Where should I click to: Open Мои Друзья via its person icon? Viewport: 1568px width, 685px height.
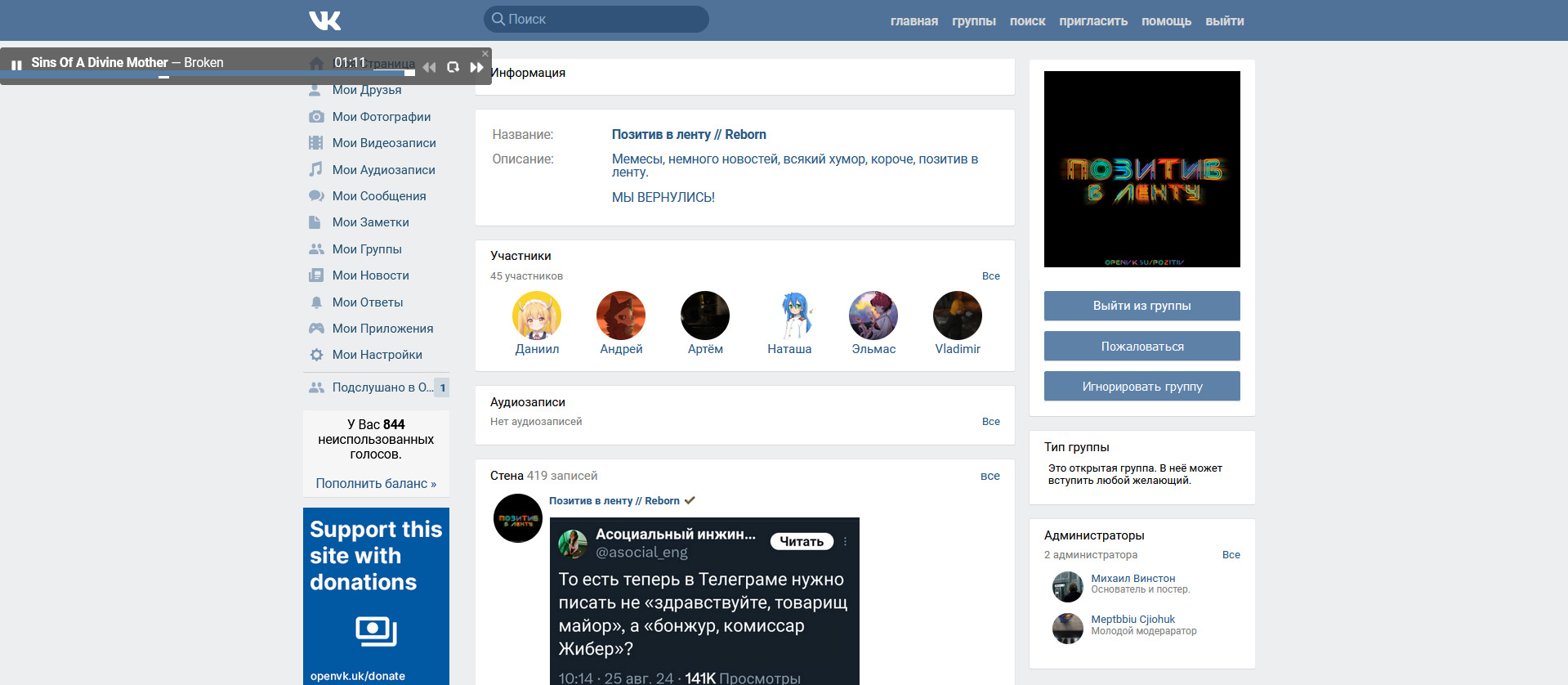point(315,90)
